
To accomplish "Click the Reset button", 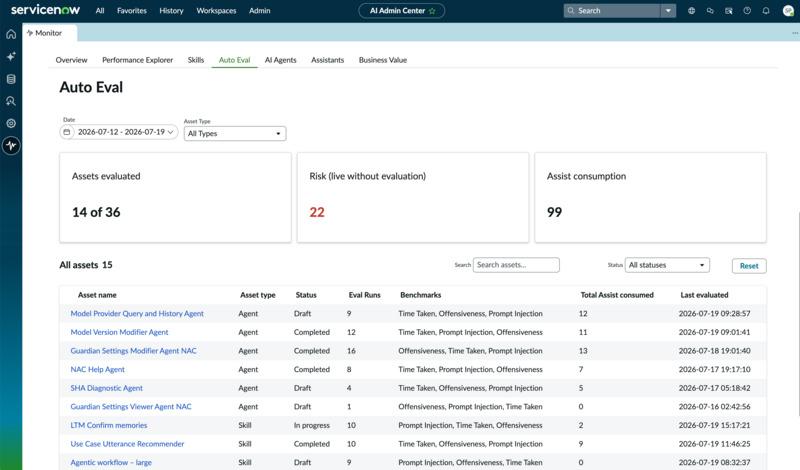I will 749,266.
